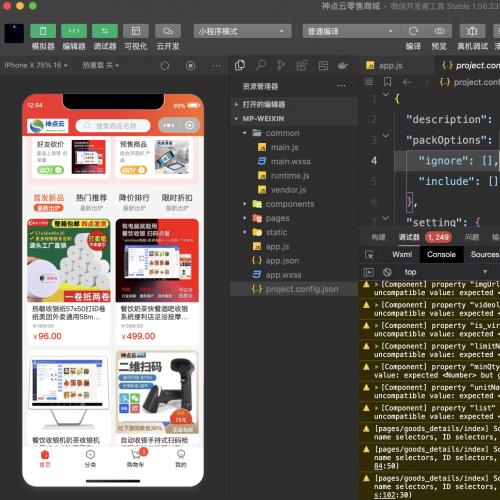Click the project avatar thumbnail

click(14, 34)
